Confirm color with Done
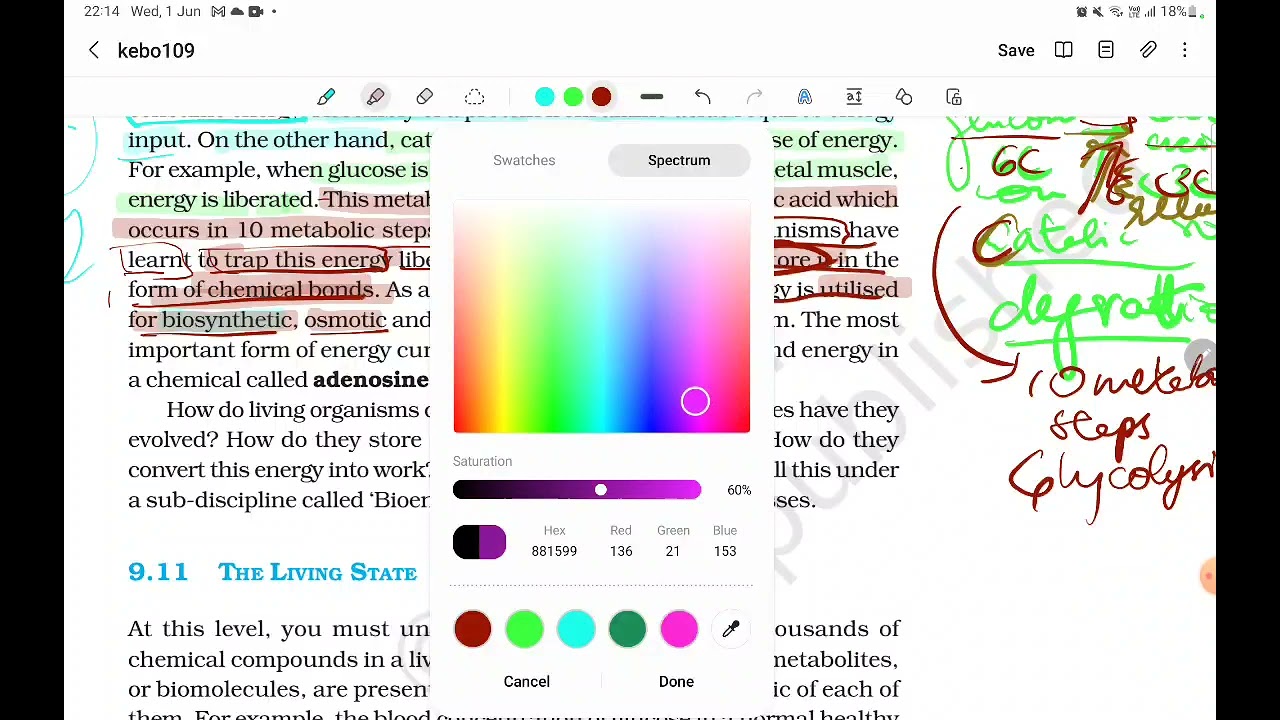 pos(676,681)
